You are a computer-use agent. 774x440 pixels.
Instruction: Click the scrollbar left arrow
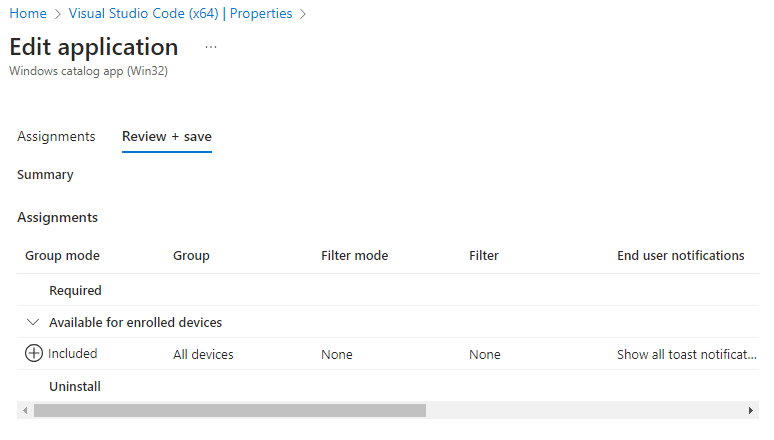pyautogui.click(x=24, y=410)
